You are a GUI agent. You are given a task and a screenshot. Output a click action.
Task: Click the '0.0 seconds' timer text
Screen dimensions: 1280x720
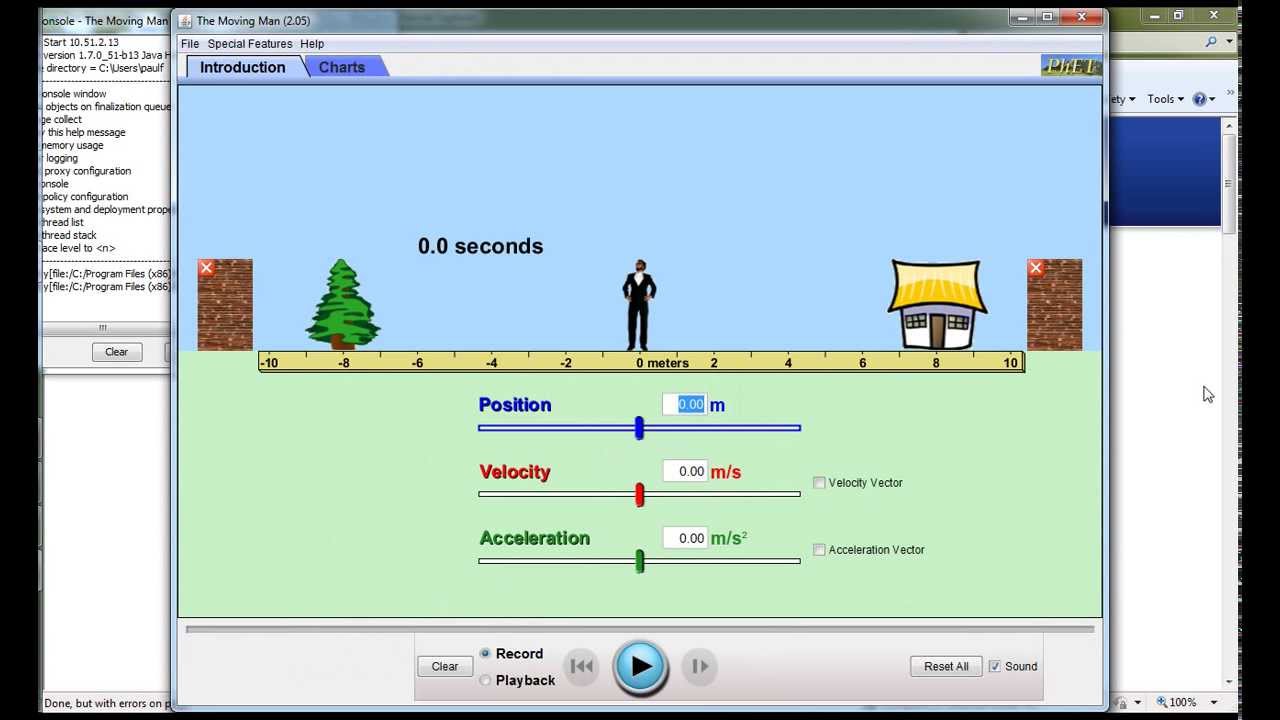pos(481,246)
